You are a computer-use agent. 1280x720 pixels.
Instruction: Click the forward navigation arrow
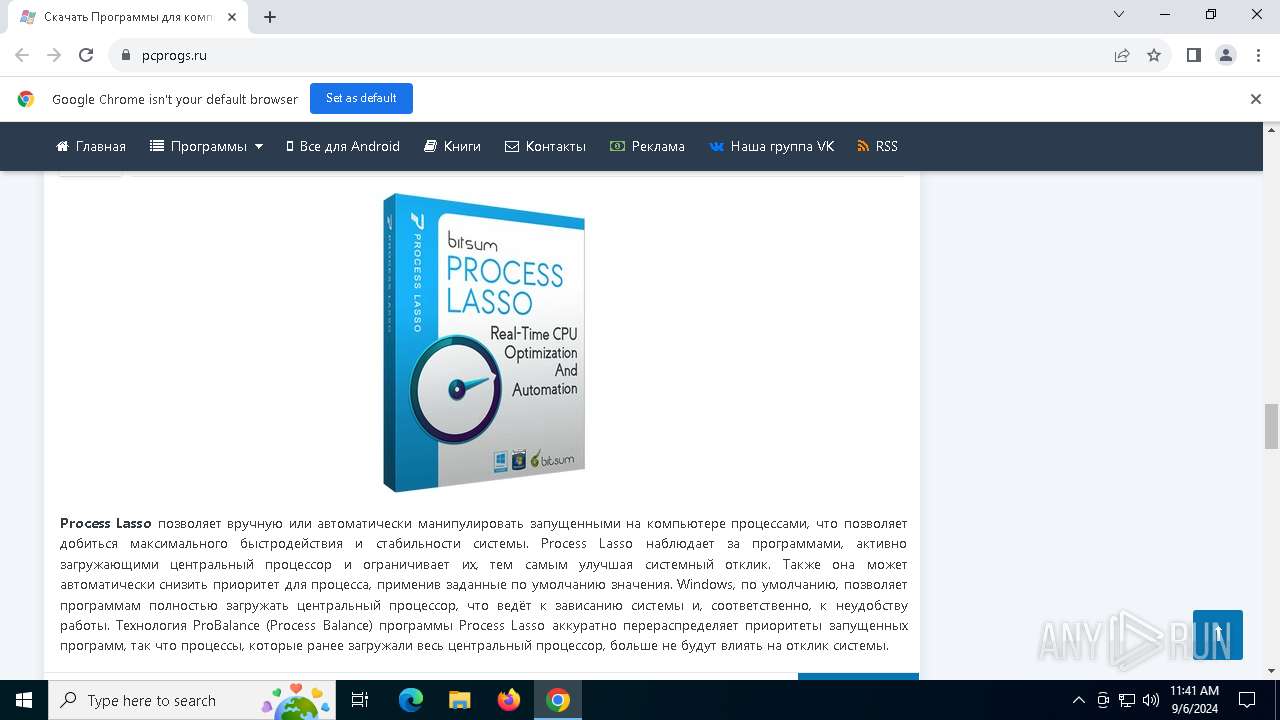54,55
